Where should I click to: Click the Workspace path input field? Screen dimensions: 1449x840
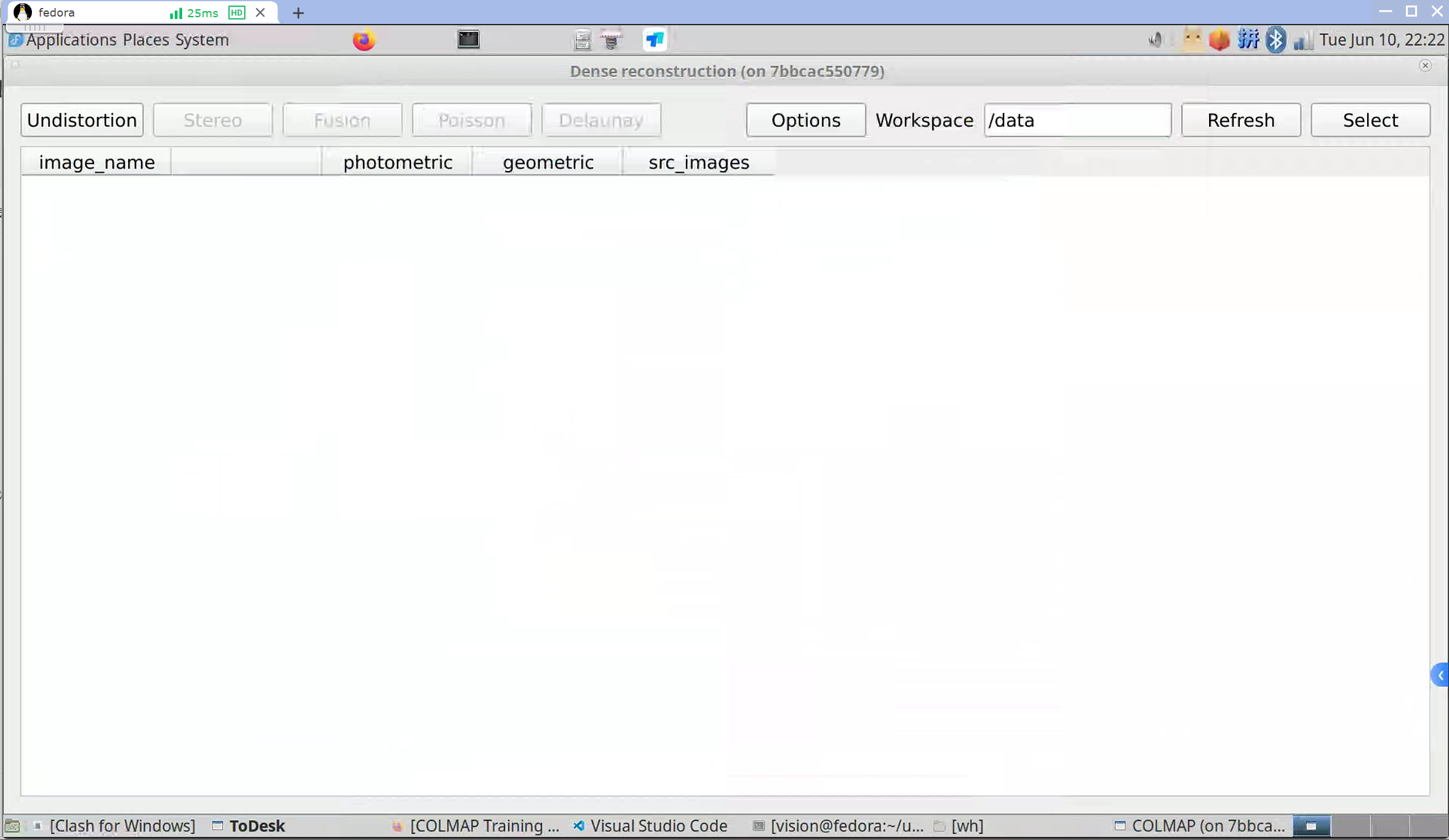pyautogui.click(x=1077, y=120)
